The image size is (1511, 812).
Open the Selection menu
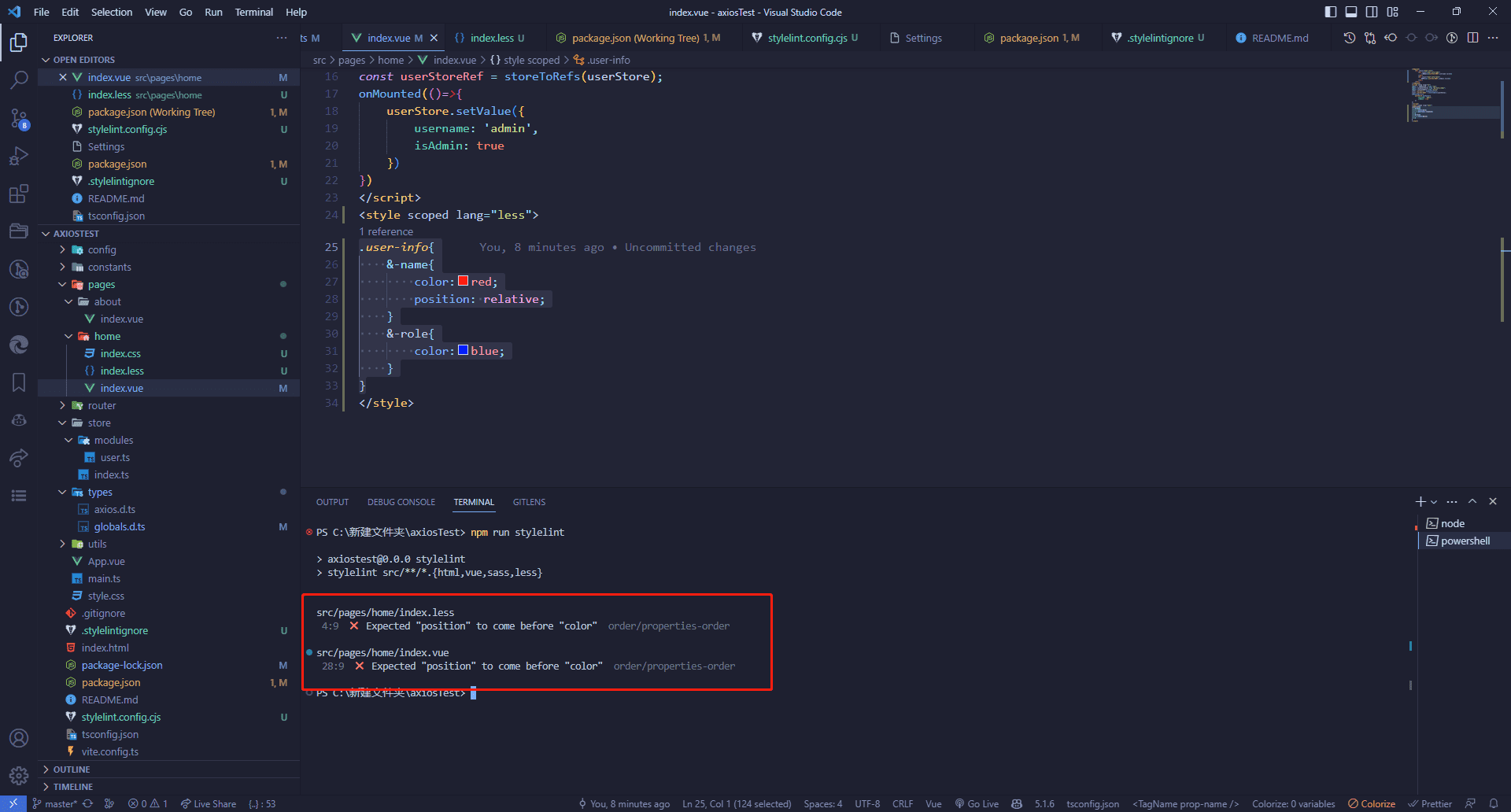112,12
